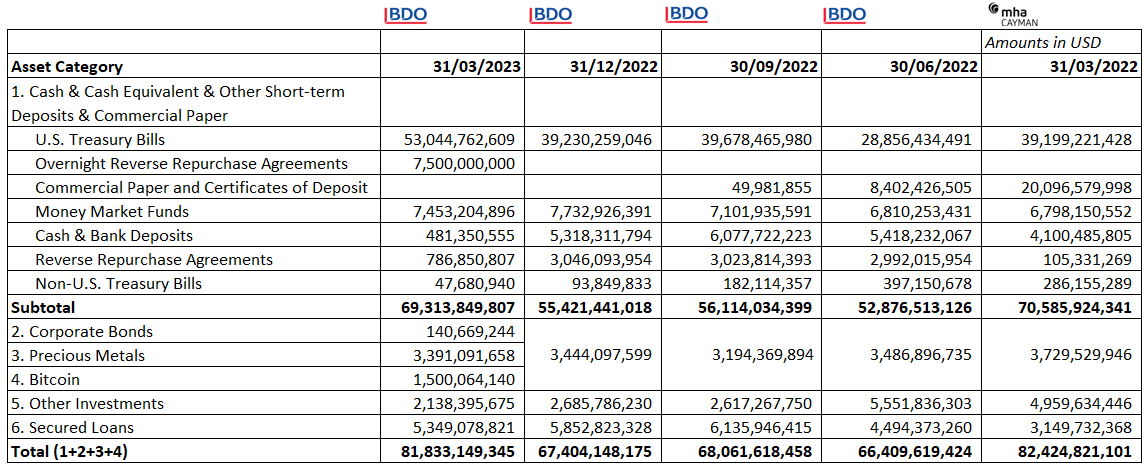Click the value 49,981,855
This screenshot has width=1147, height=468.
[x=772, y=187]
